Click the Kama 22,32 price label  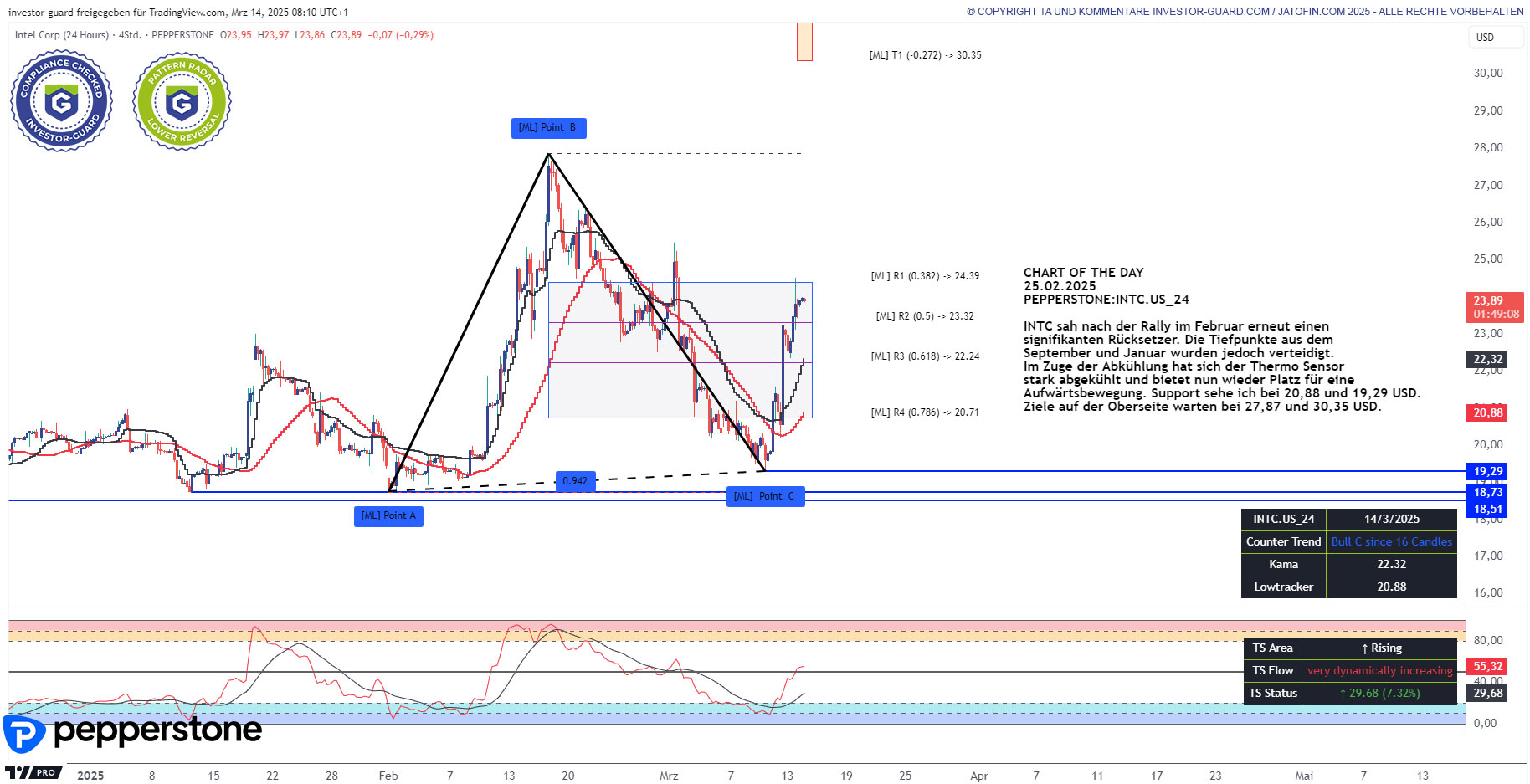(1488, 360)
